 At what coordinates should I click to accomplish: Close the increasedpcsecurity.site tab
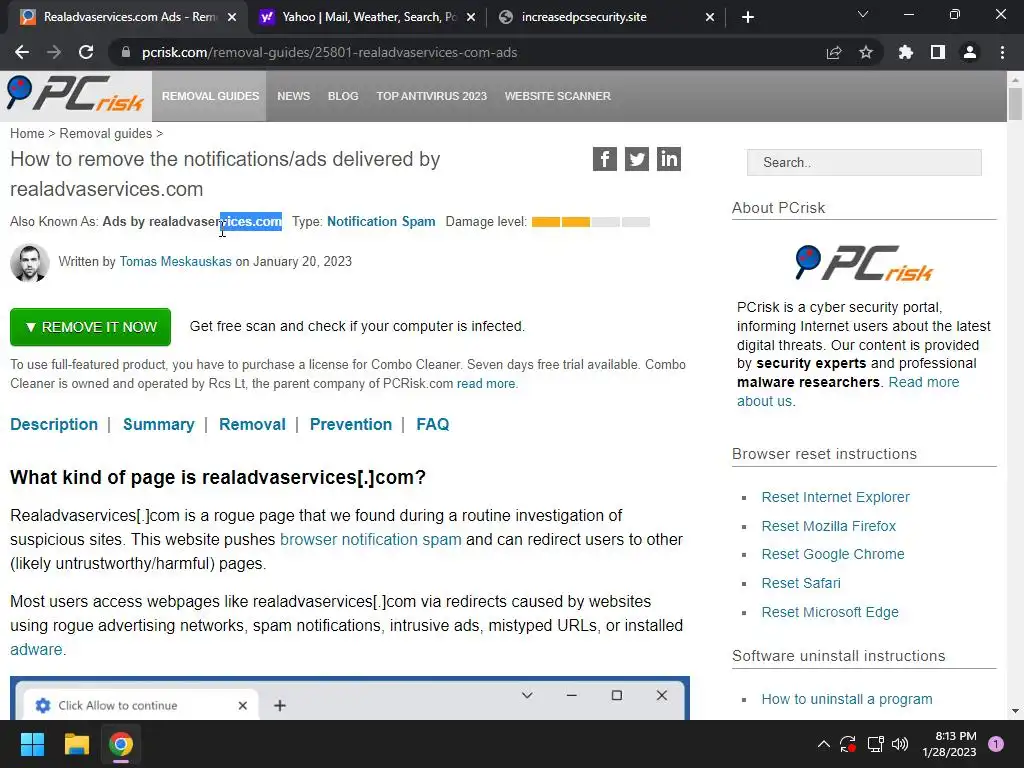tap(710, 18)
